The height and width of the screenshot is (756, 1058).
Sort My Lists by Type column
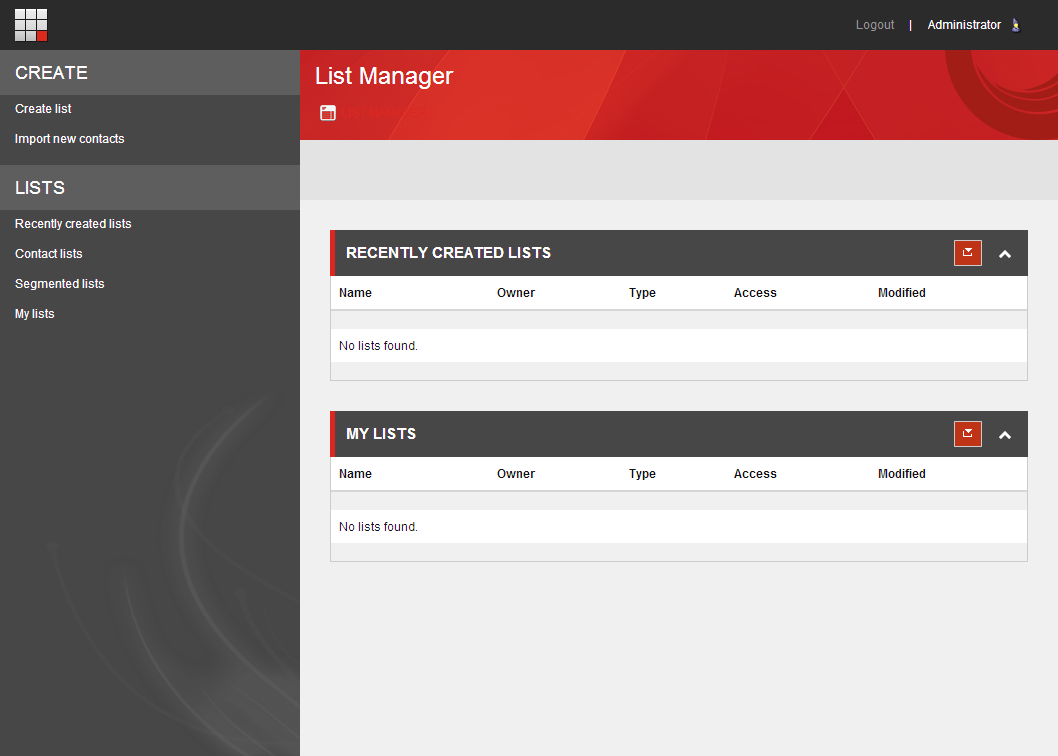coord(642,474)
